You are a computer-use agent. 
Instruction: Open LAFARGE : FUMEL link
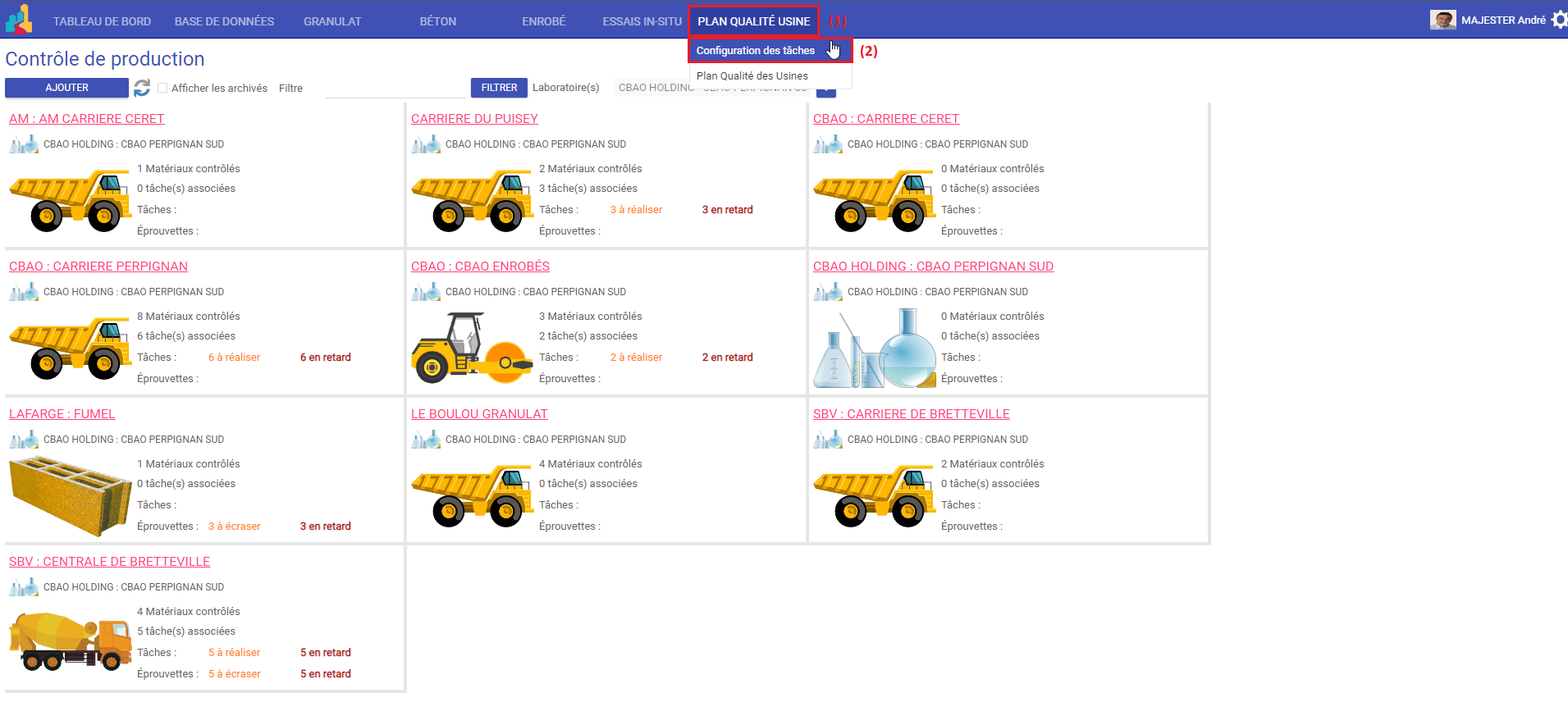(x=62, y=414)
